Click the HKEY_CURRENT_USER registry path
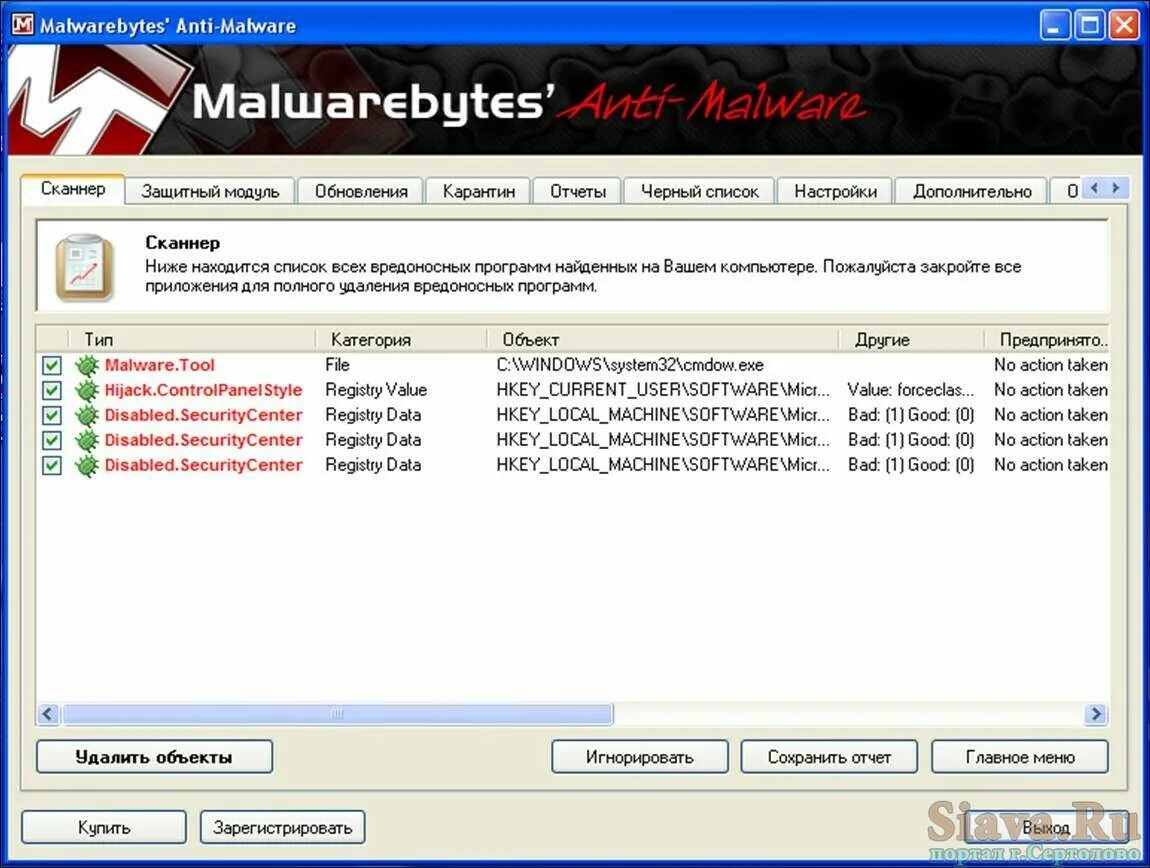Image resolution: width=1150 pixels, height=868 pixels. click(x=663, y=390)
